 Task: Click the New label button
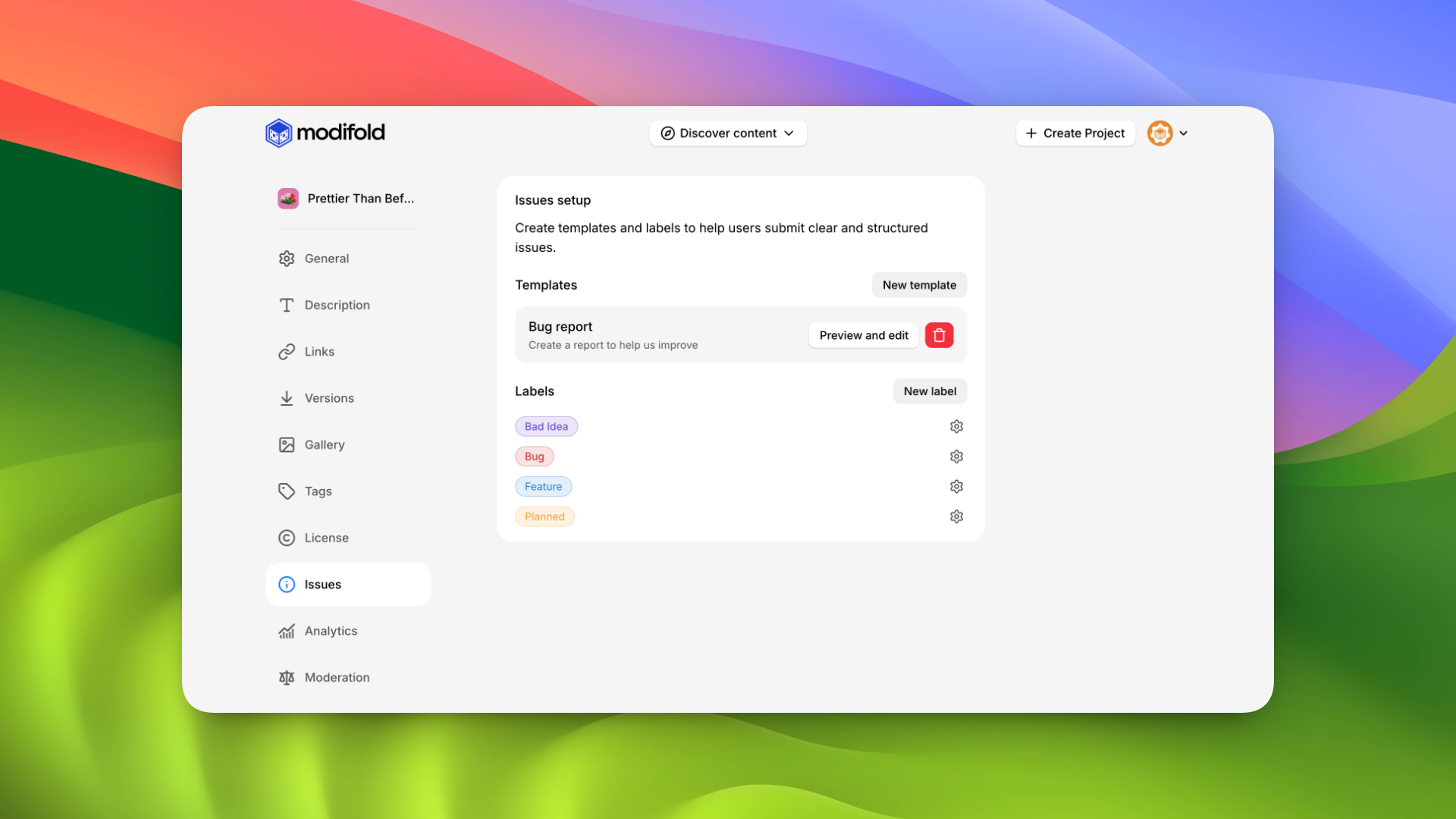click(x=930, y=391)
